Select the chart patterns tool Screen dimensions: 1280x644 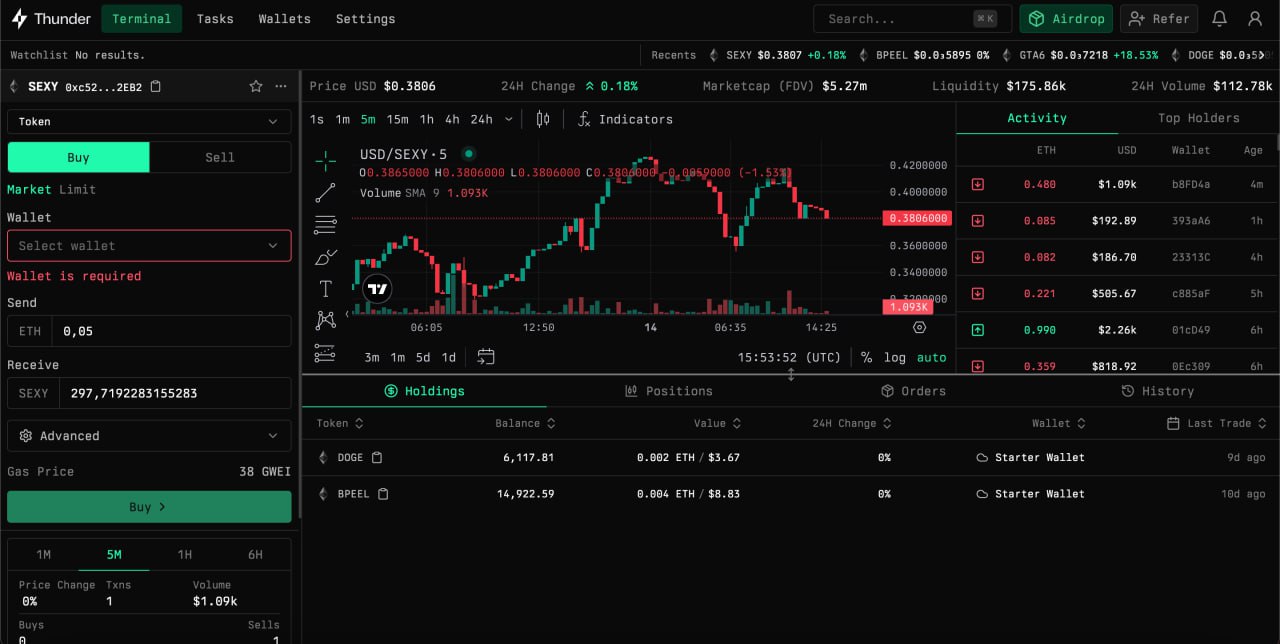coord(325,320)
